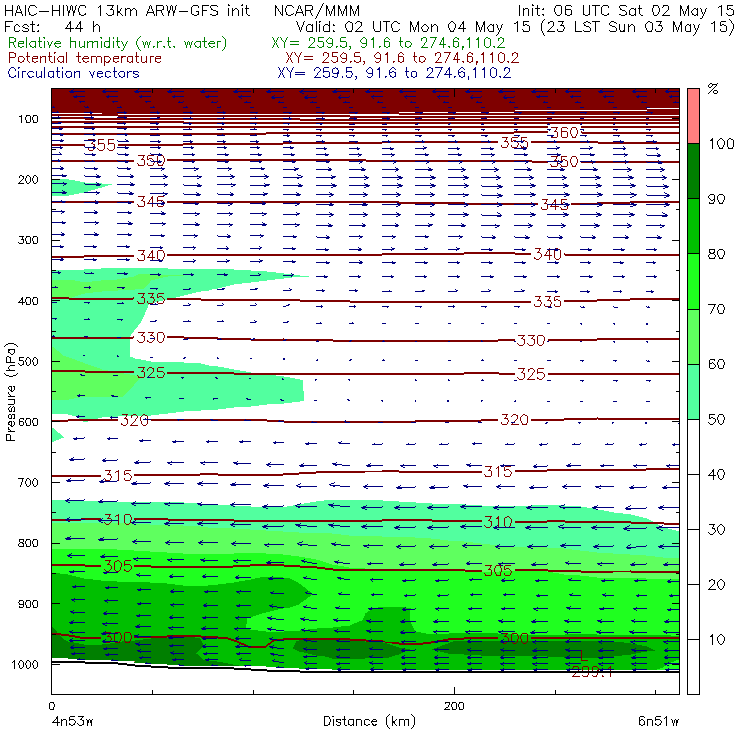Click the pressure axis '100' tick label
The image size is (740, 740).
click(x=28, y=119)
